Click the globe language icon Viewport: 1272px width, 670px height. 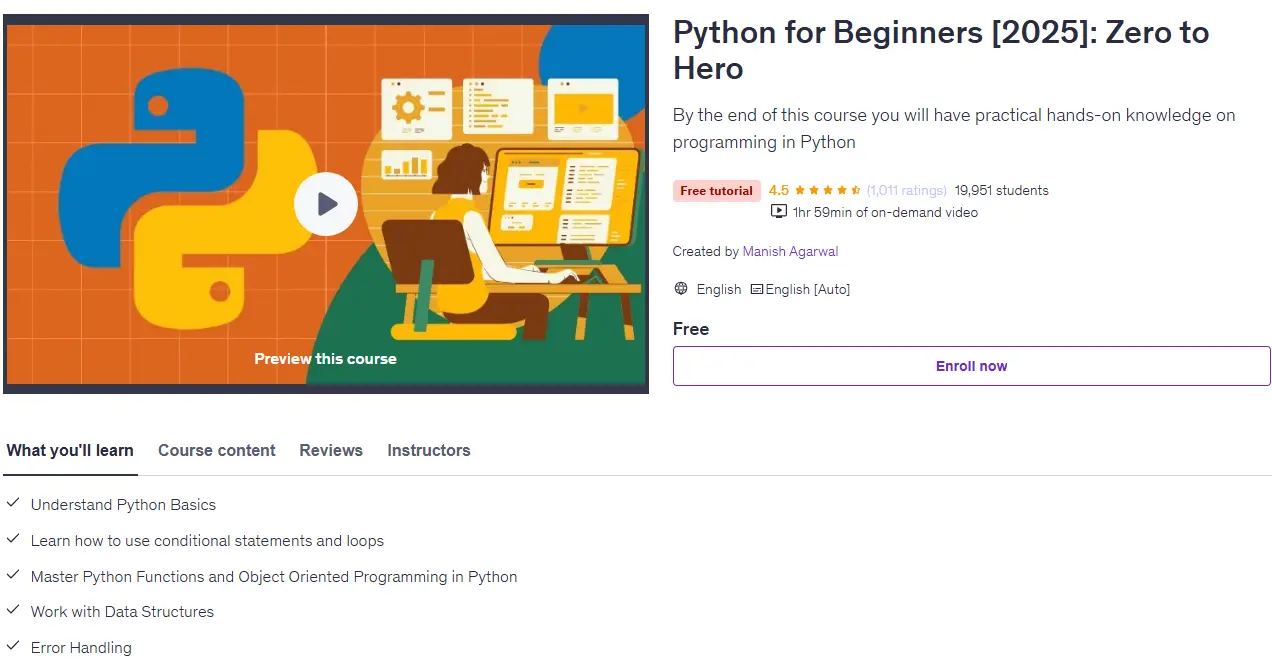pyautogui.click(x=681, y=288)
